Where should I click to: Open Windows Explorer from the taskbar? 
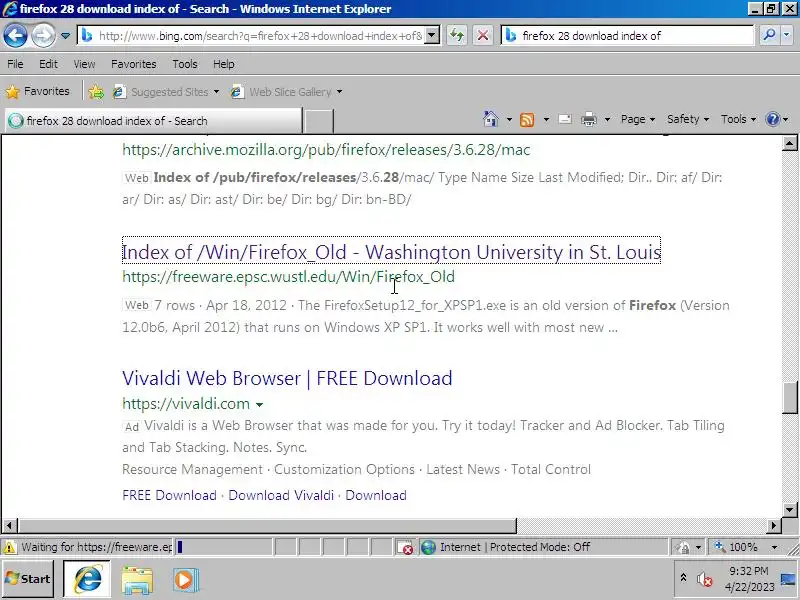click(137, 580)
